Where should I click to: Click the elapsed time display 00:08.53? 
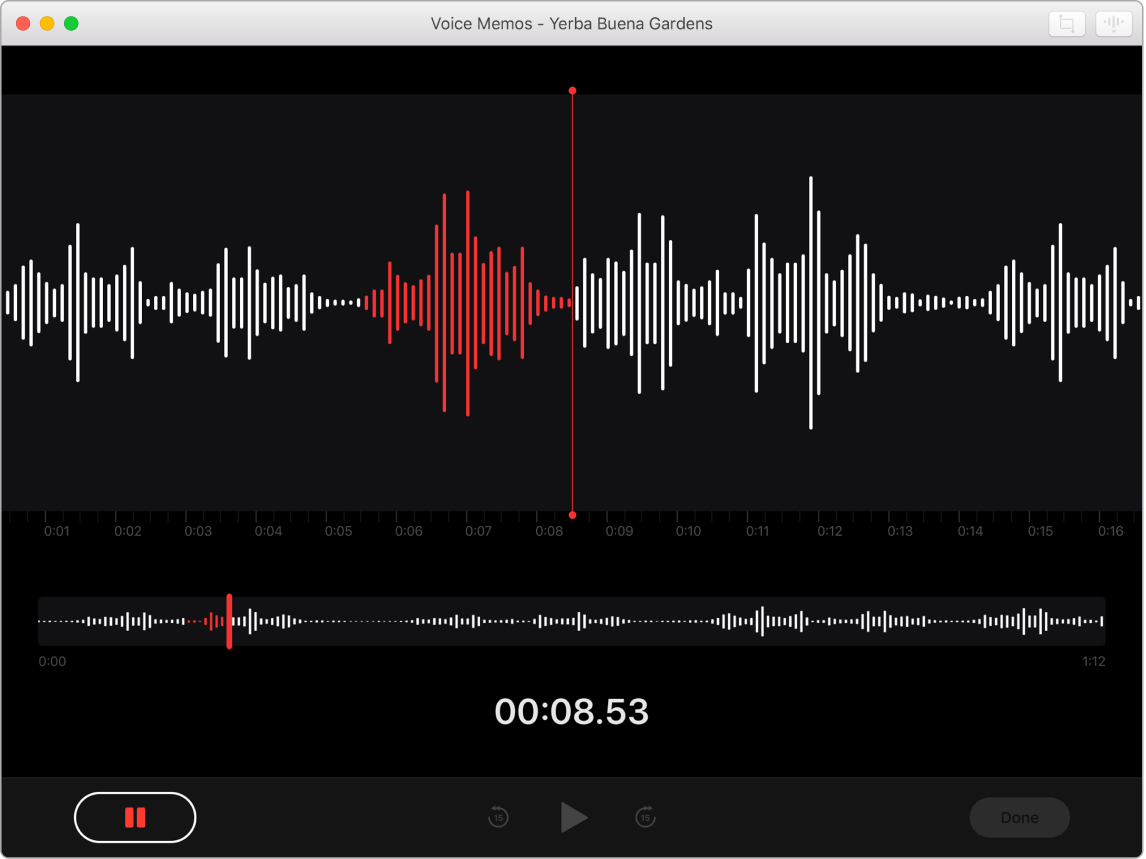point(573,712)
